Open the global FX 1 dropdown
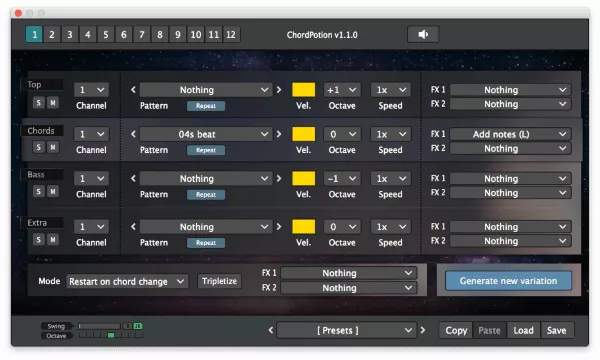 [349, 273]
